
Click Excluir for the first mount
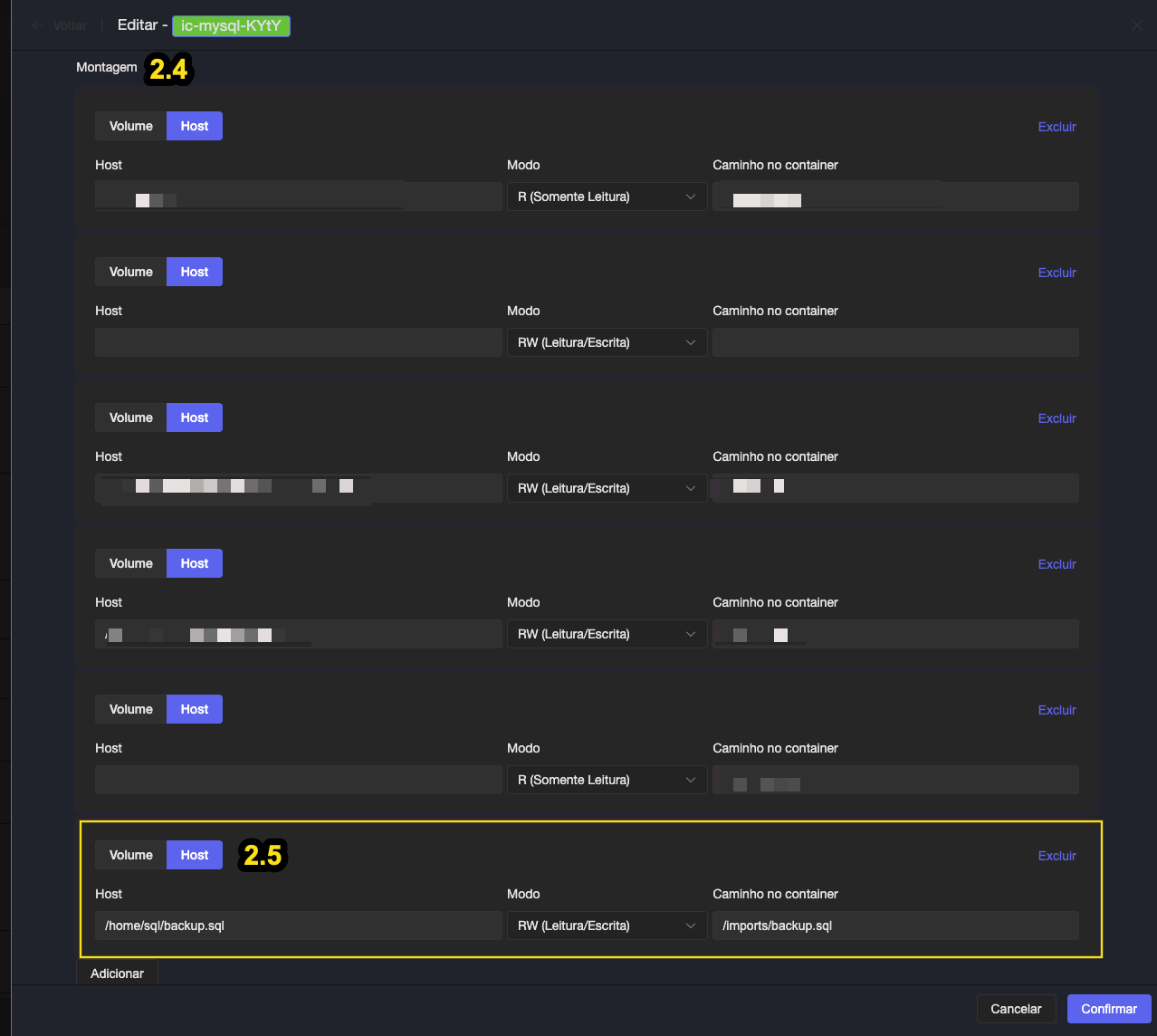1057,127
